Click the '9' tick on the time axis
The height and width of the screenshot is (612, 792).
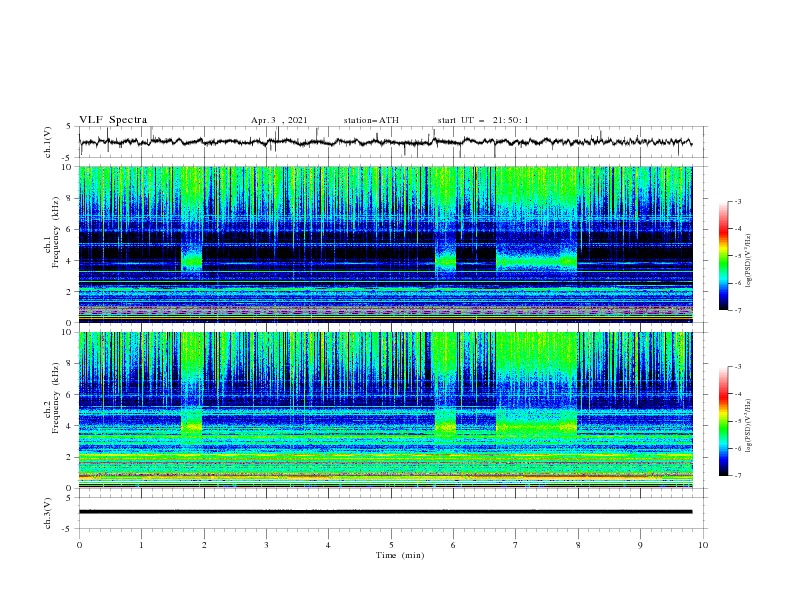tap(640, 545)
